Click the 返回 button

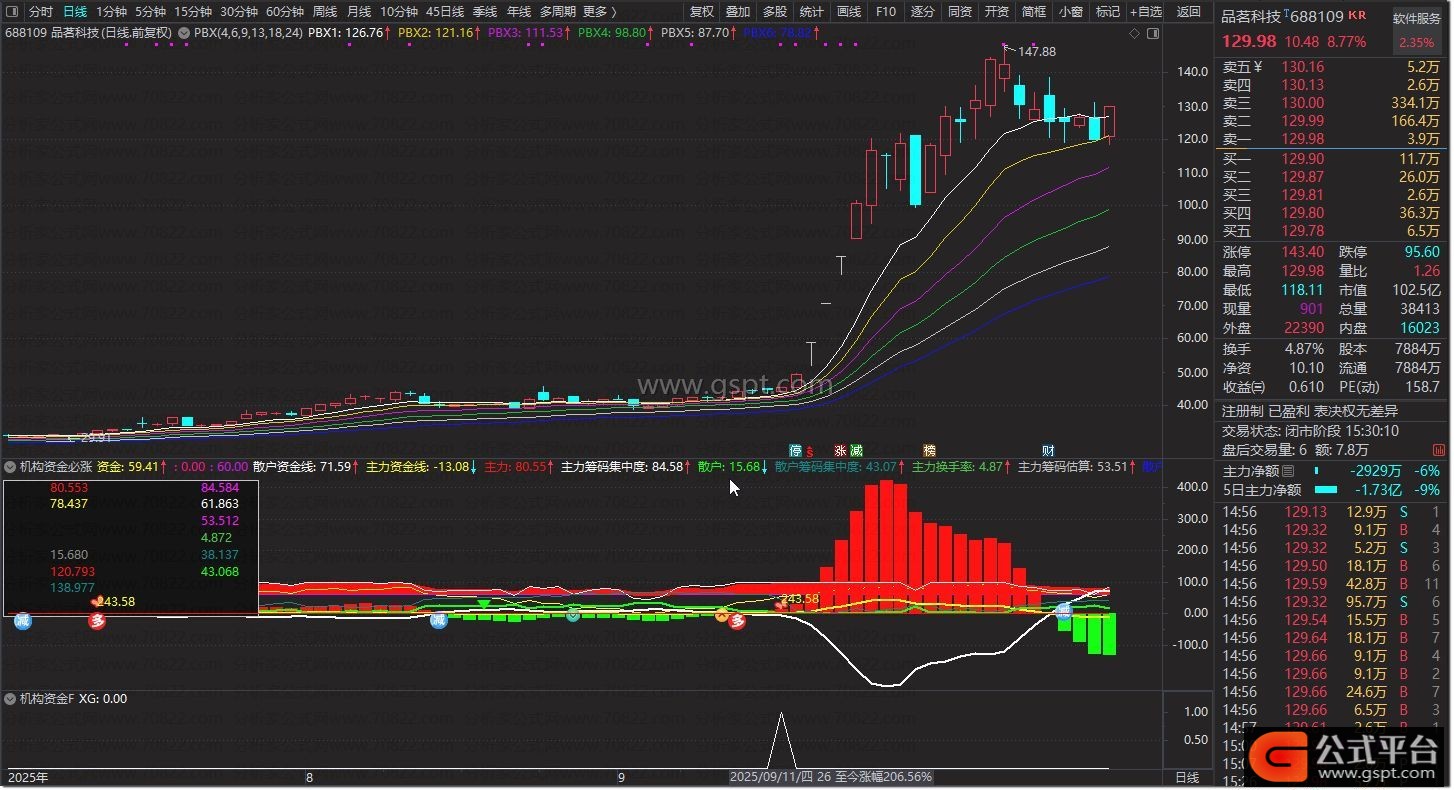coord(1189,12)
